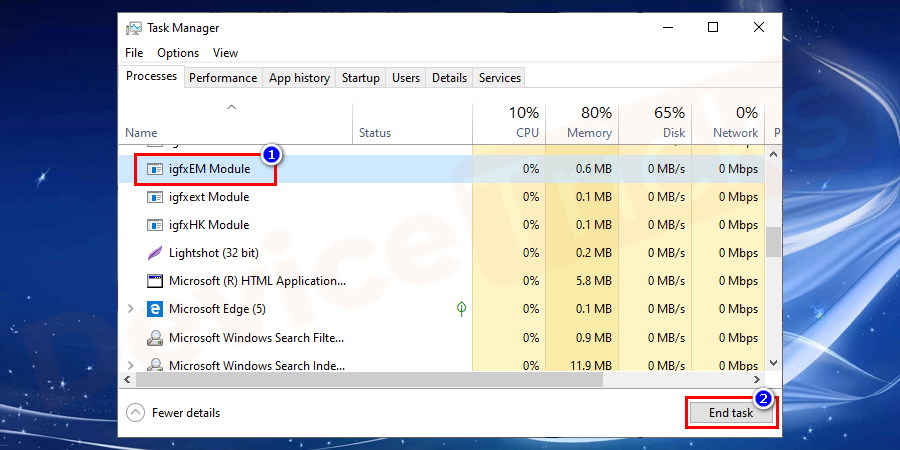Image resolution: width=900 pixels, height=450 pixels.
Task: Switch to the Startup tab
Action: 360,77
